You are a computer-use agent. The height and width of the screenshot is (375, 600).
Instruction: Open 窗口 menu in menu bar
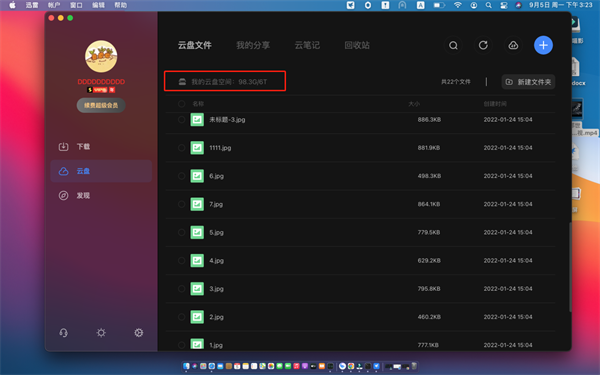pos(76,5)
